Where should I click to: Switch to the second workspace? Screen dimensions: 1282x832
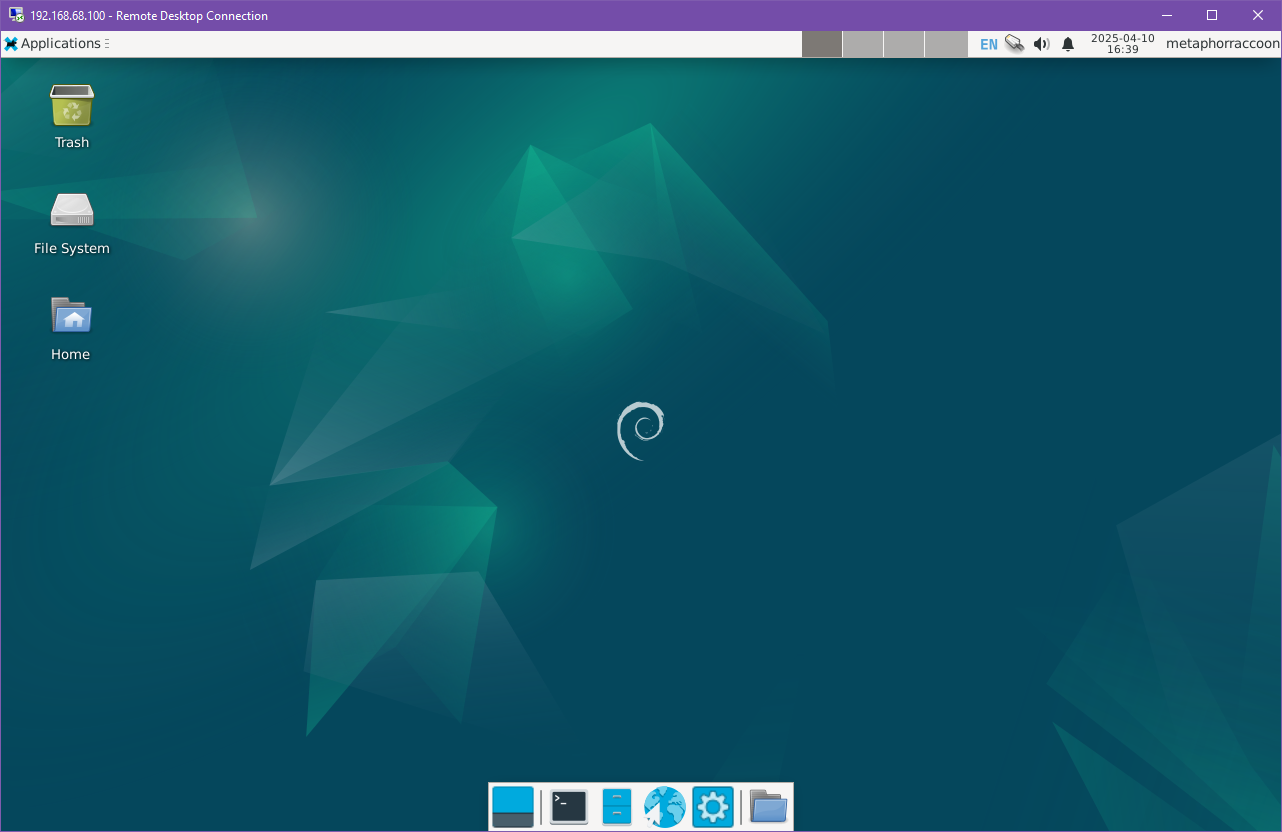point(863,44)
